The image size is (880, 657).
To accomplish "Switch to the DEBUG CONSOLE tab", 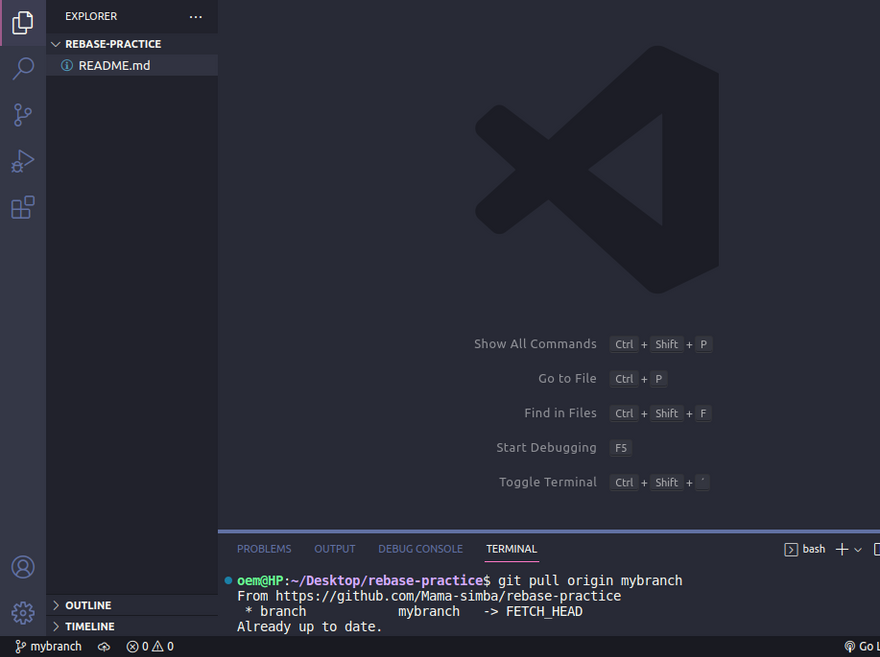I will pyautogui.click(x=420, y=549).
